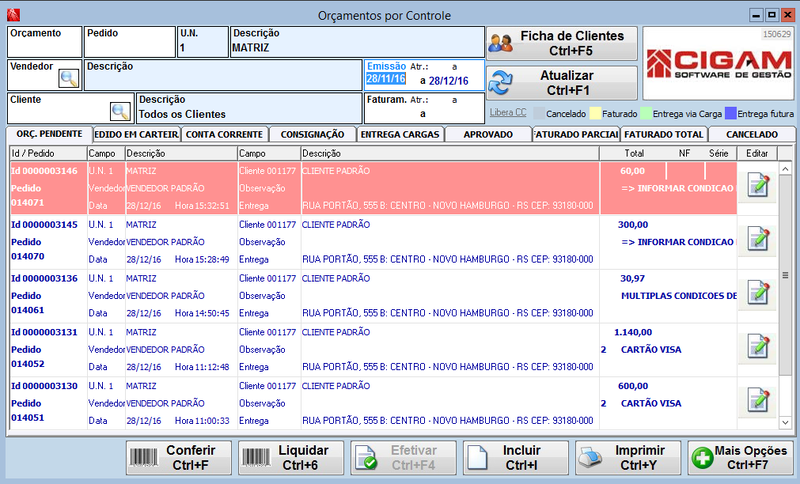Click the Pedido input field
Image resolution: width=800 pixels, height=484 pixels.
click(130, 42)
